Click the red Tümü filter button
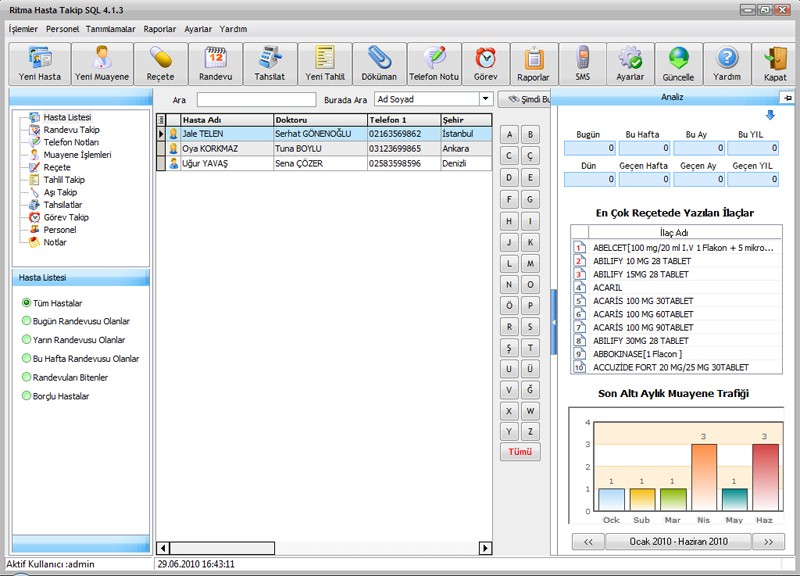The width and height of the screenshot is (800, 576). pyautogui.click(x=520, y=451)
